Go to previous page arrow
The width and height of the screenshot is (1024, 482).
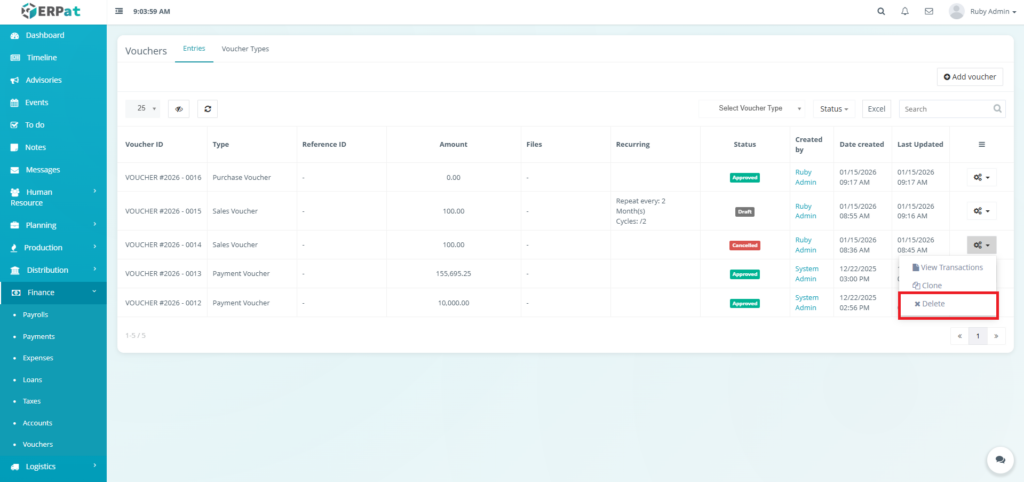pyautogui.click(x=960, y=336)
